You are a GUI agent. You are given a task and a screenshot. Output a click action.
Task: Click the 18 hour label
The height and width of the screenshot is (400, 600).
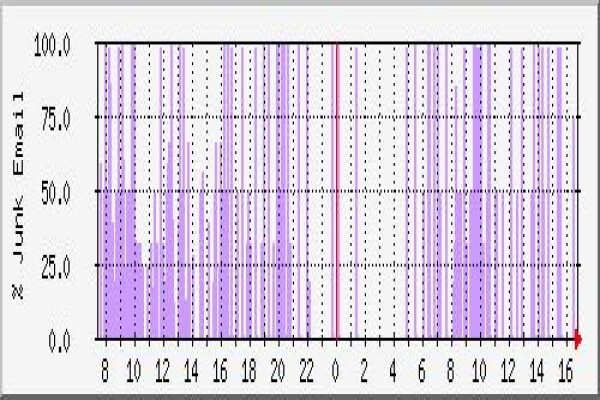click(249, 371)
